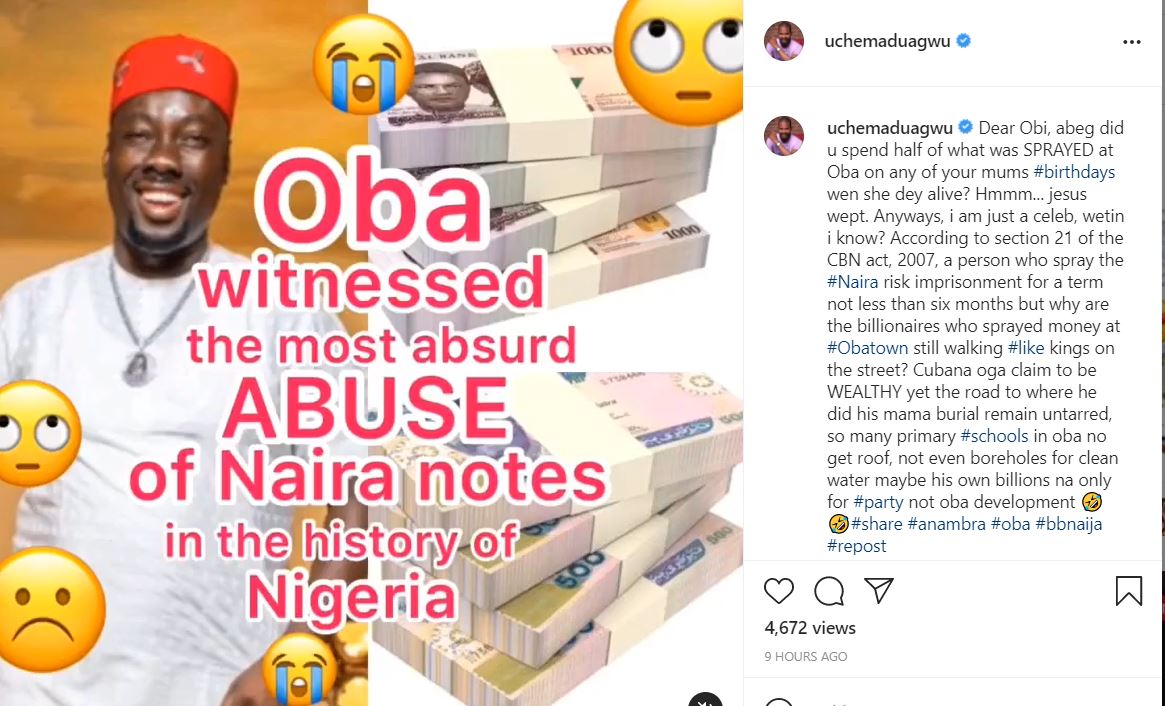1165x706 pixels.
Task: Open caption avatar of uchemaduagwu
Action: pos(784,136)
